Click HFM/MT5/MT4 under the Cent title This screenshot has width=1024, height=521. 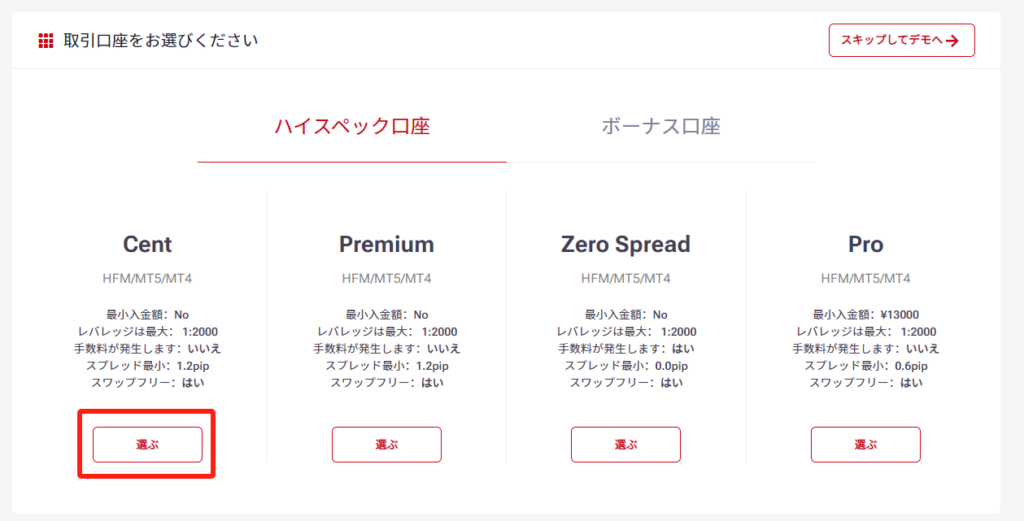pyautogui.click(x=147, y=278)
